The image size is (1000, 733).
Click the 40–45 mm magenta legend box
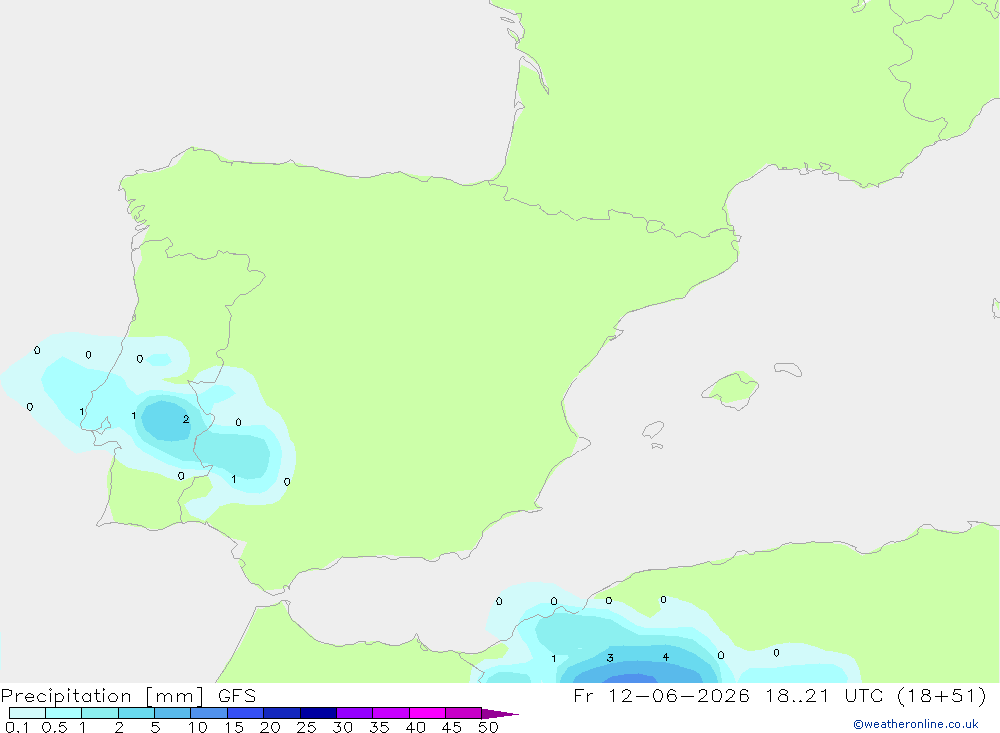coord(427,713)
